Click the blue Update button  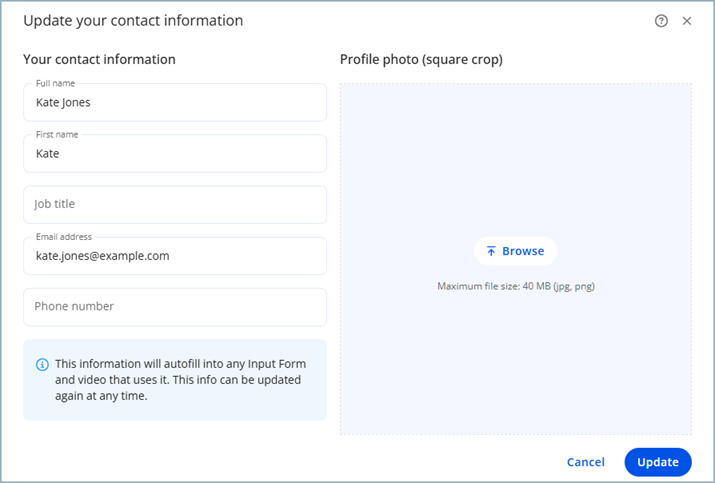pos(657,462)
